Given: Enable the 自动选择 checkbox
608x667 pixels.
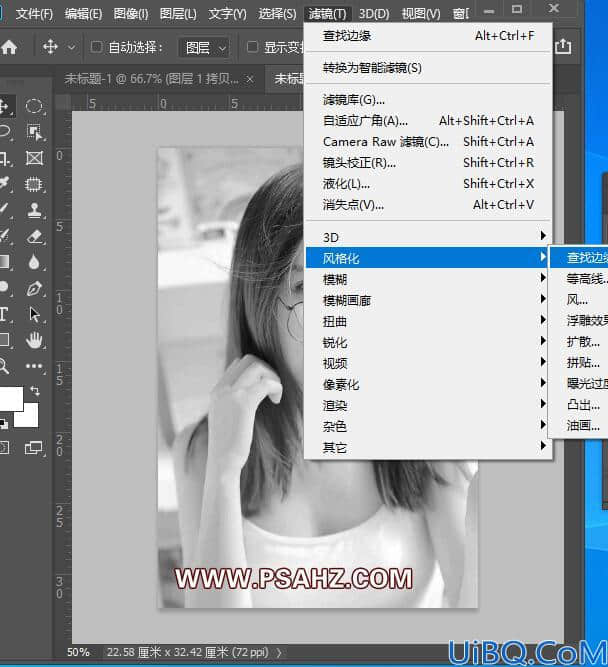Looking at the screenshot, I should tap(96, 47).
